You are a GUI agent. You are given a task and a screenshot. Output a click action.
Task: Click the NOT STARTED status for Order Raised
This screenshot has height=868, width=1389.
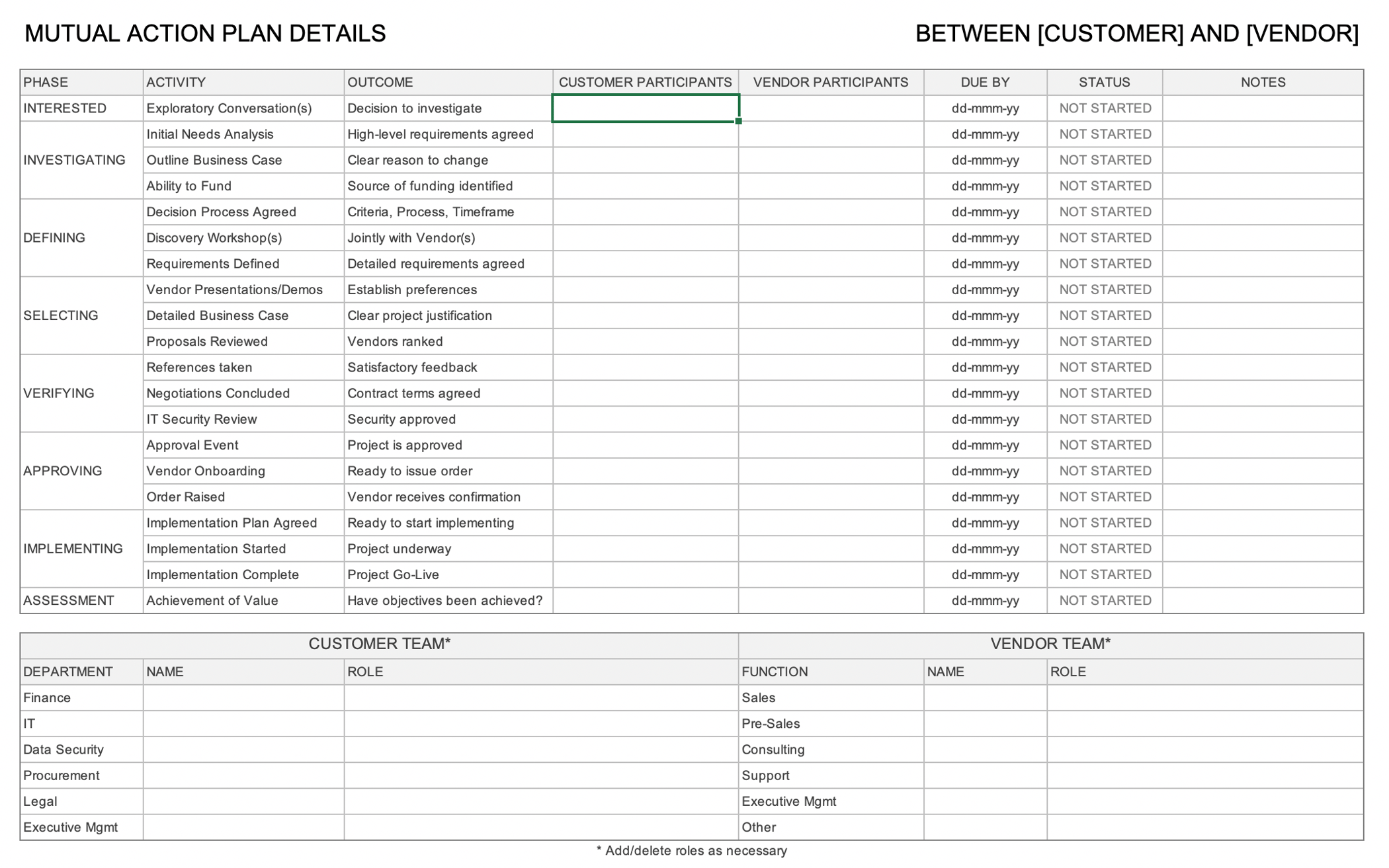coord(1105,497)
